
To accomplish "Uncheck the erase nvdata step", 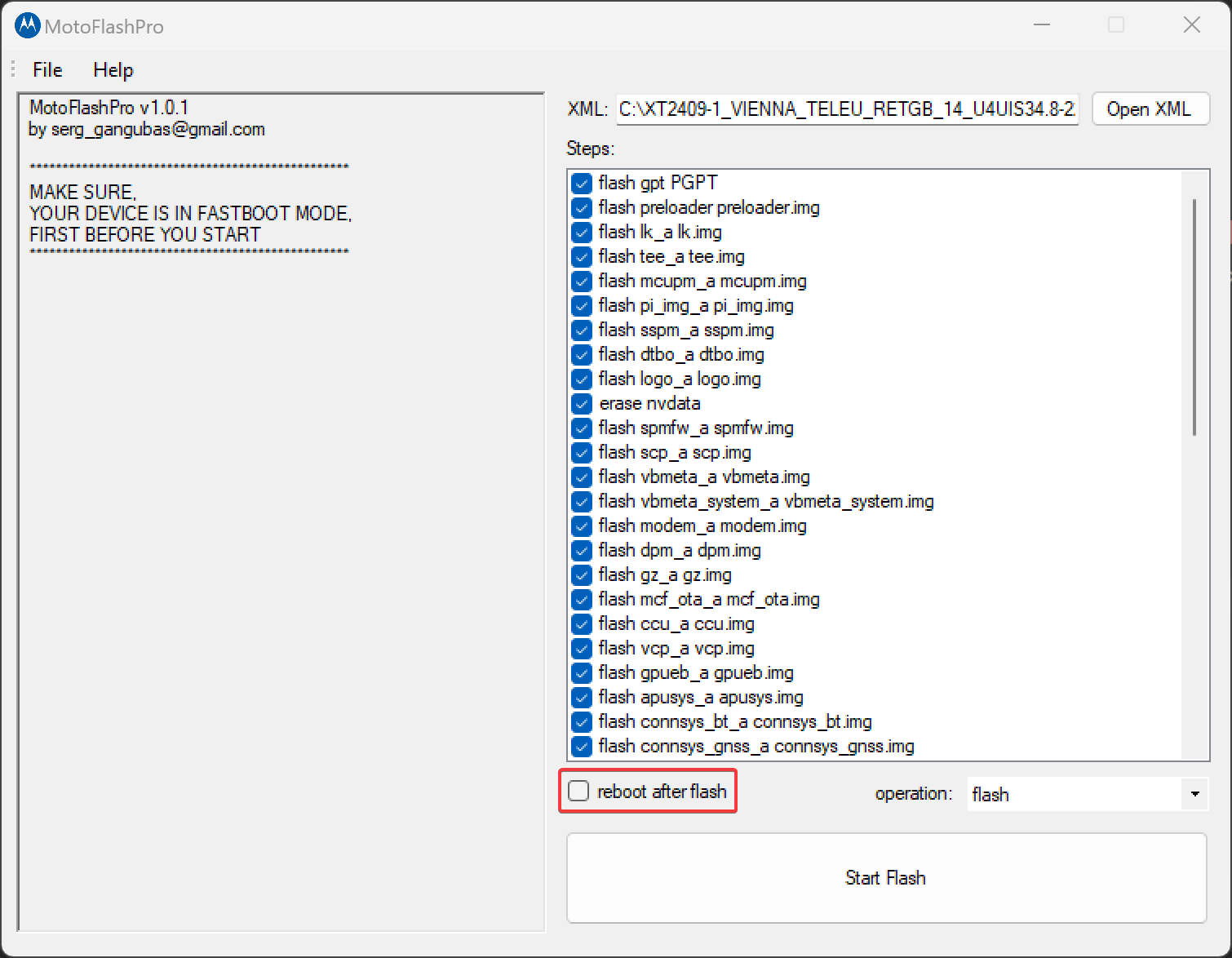I will pyautogui.click(x=582, y=404).
